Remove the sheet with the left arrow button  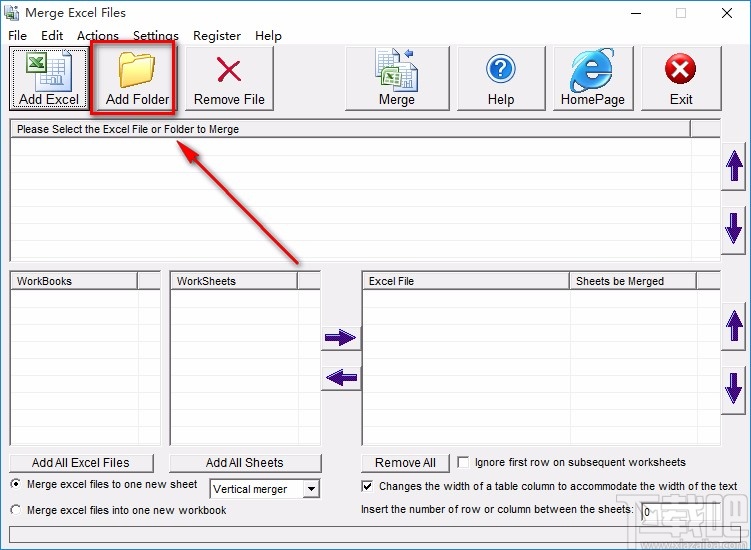tap(341, 378)
